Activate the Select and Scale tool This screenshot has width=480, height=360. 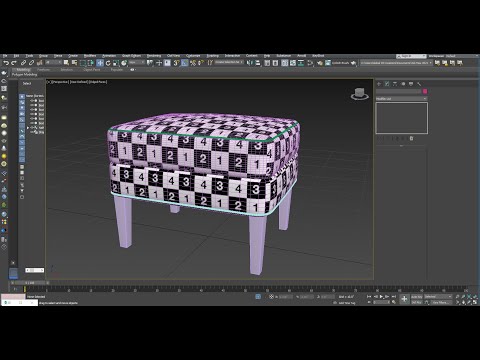[x=116, y=63]
